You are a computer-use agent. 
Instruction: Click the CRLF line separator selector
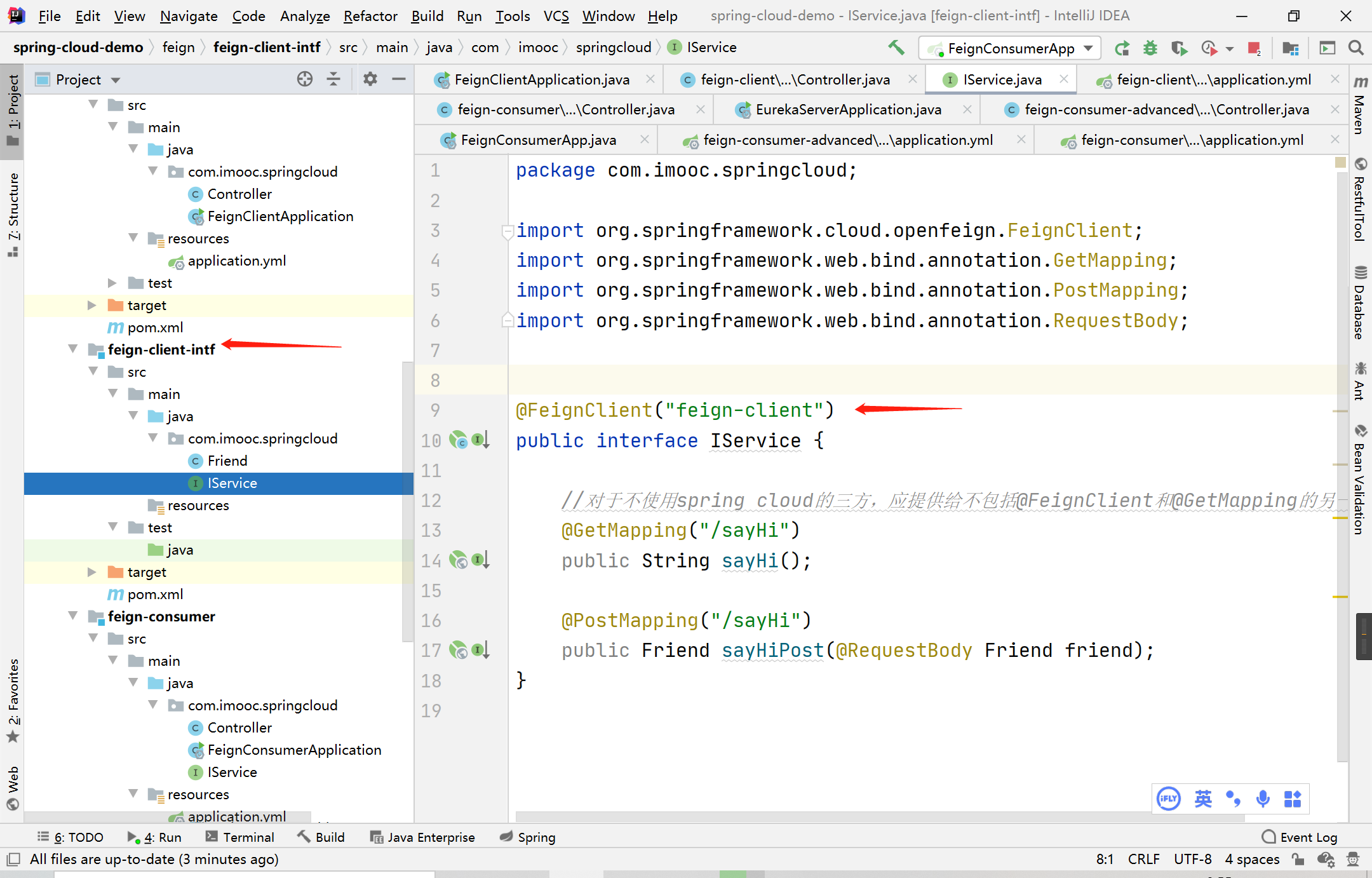[1144, 859]
